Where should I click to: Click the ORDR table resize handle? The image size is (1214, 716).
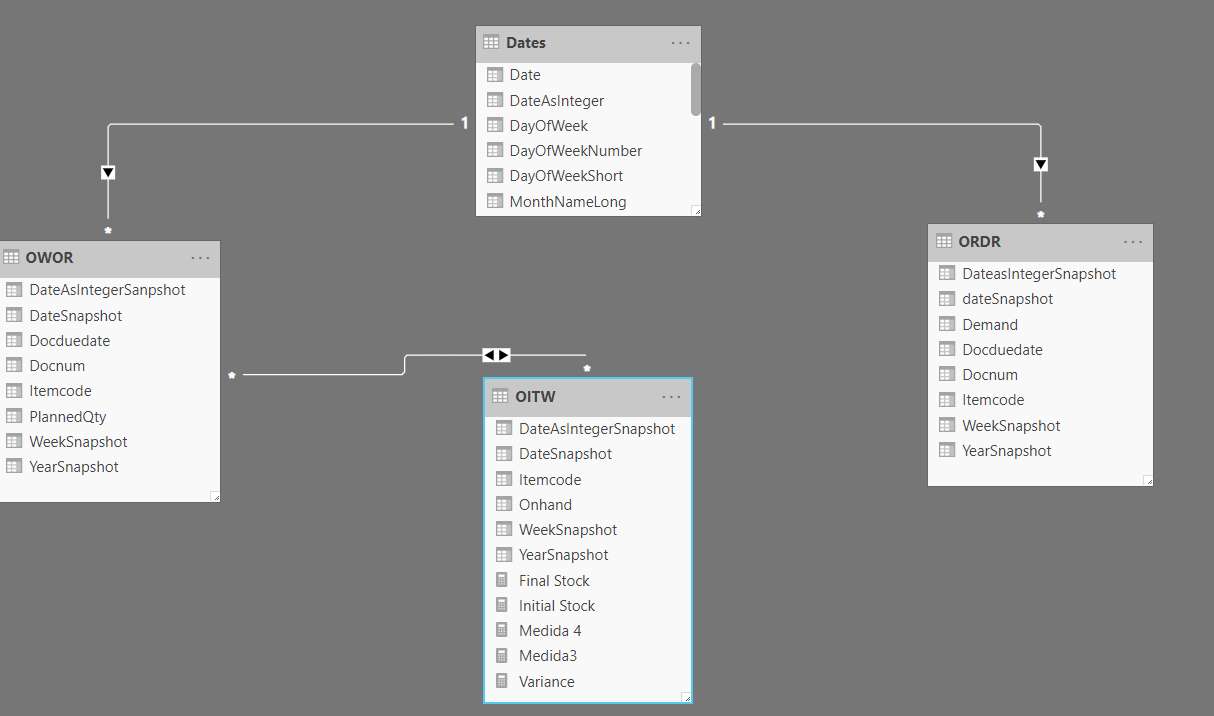(1148, 481)
